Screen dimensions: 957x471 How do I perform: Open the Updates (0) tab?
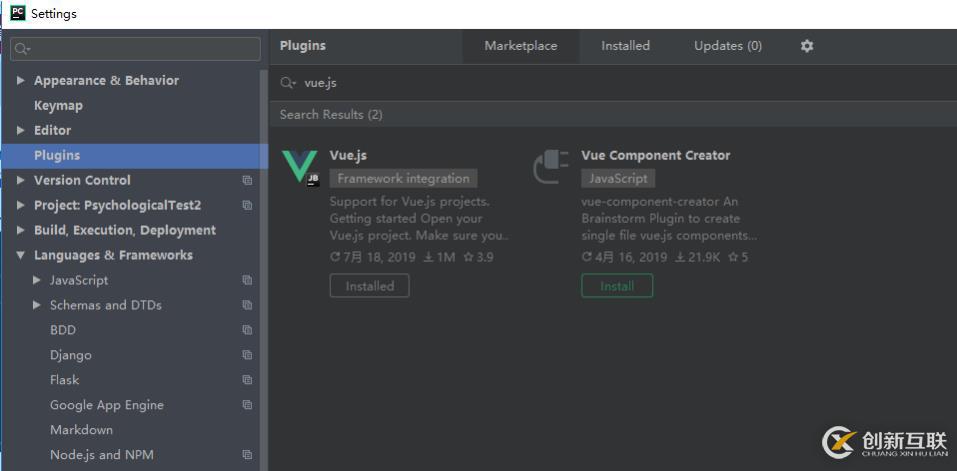tap(727, 46)
